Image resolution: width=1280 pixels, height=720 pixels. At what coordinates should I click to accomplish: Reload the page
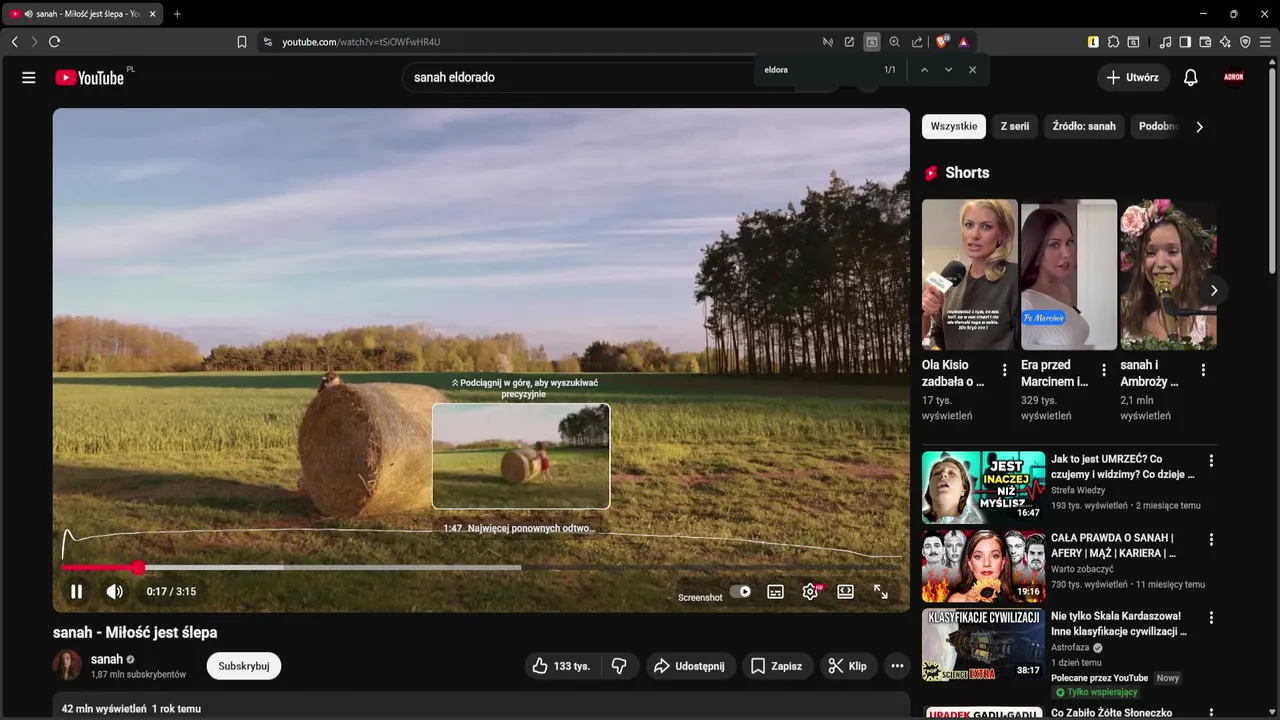(x=55, y=42)
